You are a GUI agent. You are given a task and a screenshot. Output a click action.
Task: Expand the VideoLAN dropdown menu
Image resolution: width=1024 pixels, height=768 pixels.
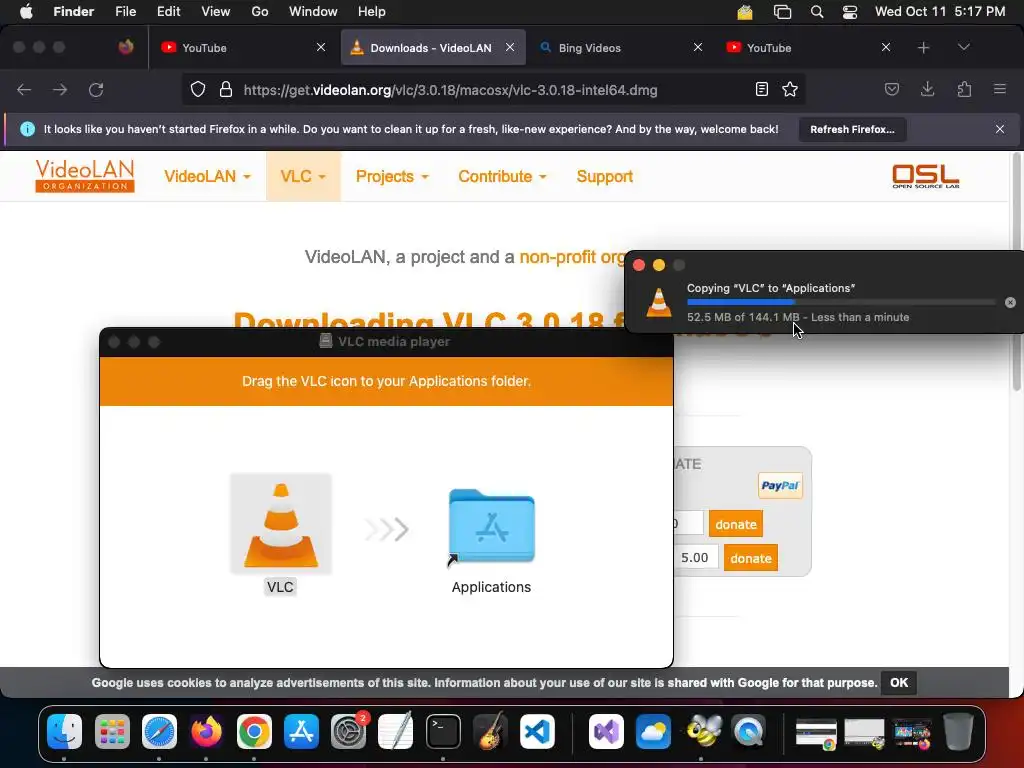[x=207, y=176]
